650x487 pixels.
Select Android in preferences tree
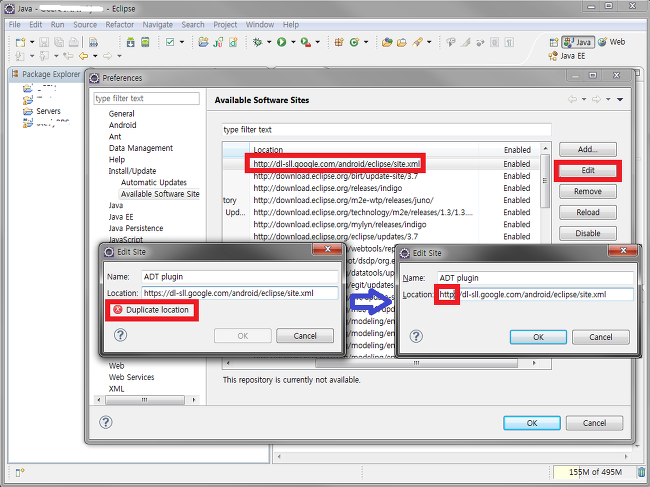(122, 125)
